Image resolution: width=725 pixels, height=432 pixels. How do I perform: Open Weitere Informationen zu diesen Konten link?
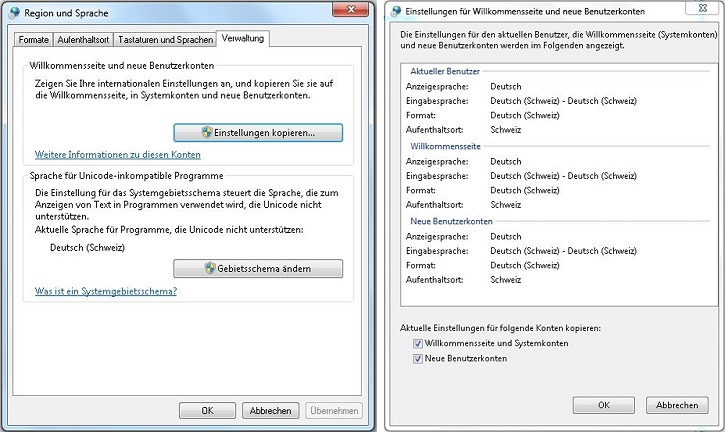118,155
